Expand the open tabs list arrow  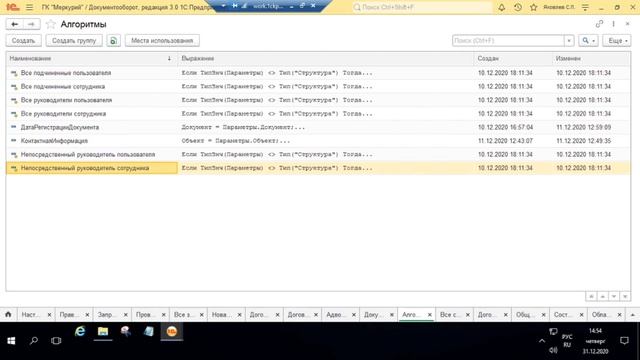(x=633, y=315)
